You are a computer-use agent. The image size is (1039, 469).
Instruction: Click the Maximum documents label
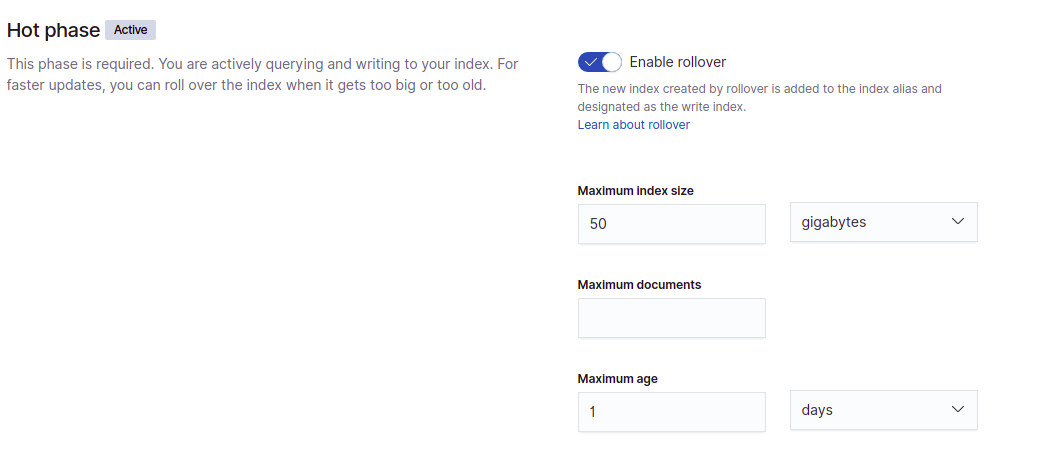pyautogui.click(x=639, y=284)
